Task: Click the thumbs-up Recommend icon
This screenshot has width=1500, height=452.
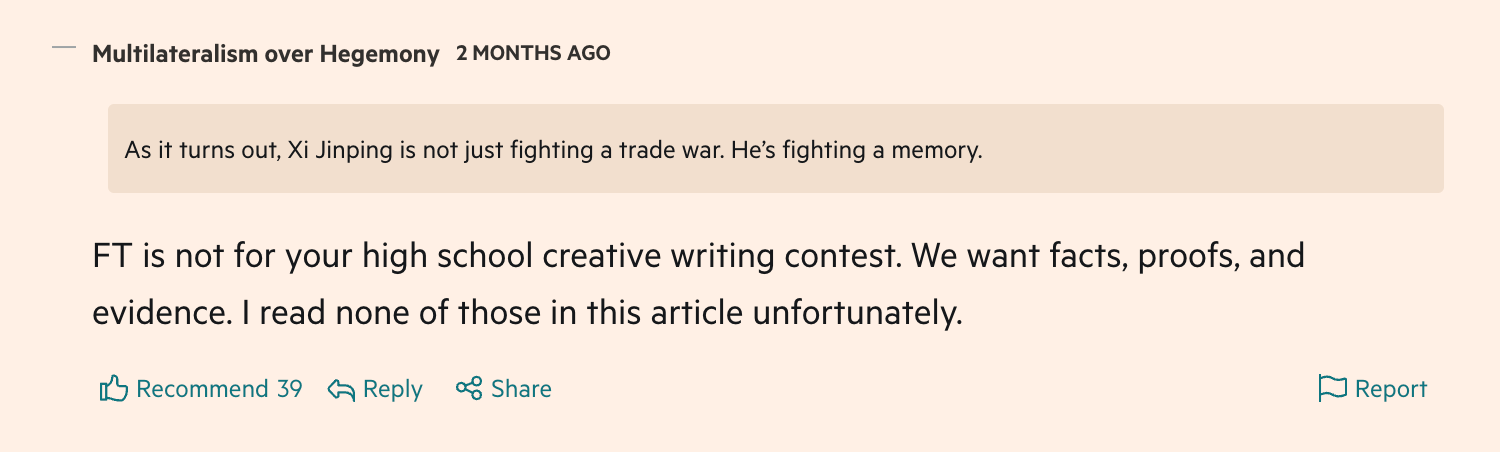Action: [x=114, y=388]
